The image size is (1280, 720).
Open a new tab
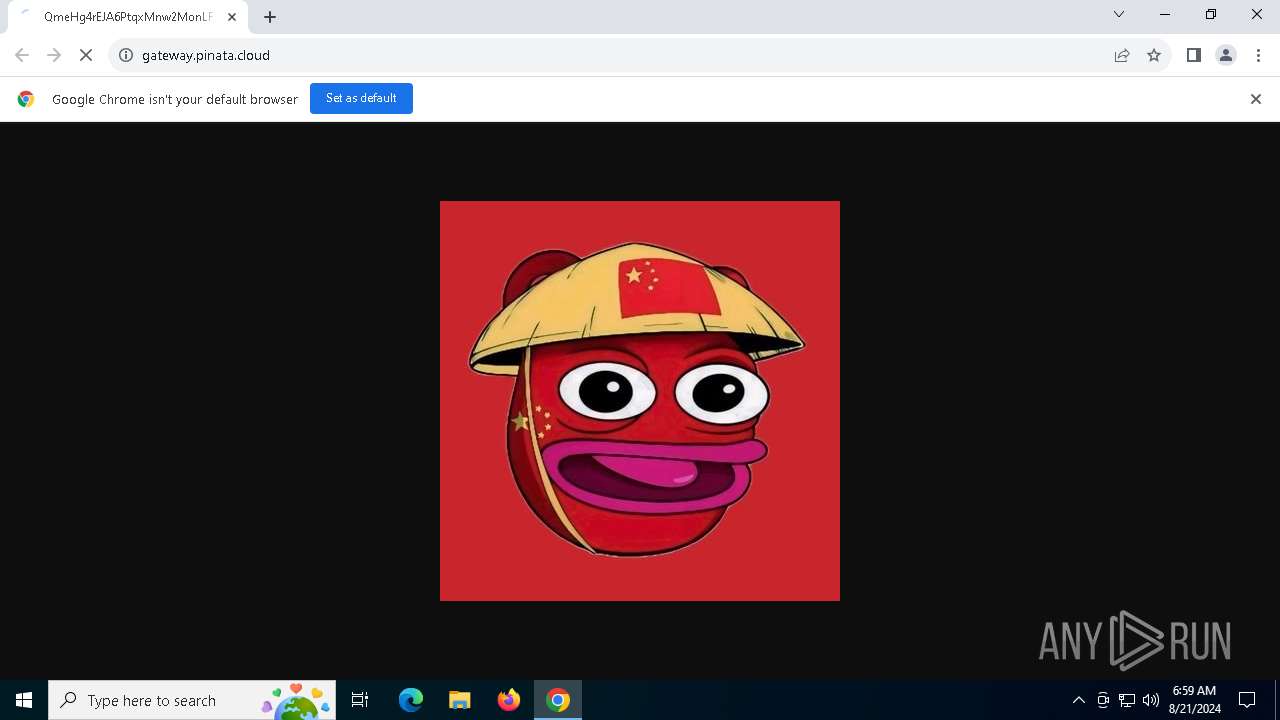(270, 17)
